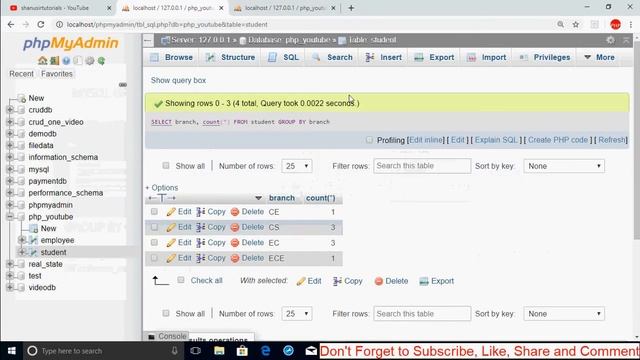Toggle the Check all checkbox
Viewport: 640px width, 360px height.
click(x=181, y=280)
